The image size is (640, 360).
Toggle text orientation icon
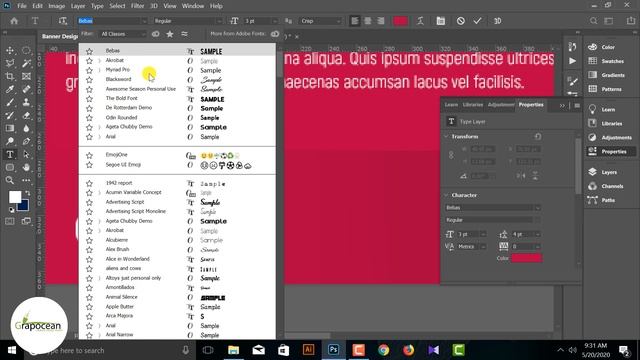[62, 21]
